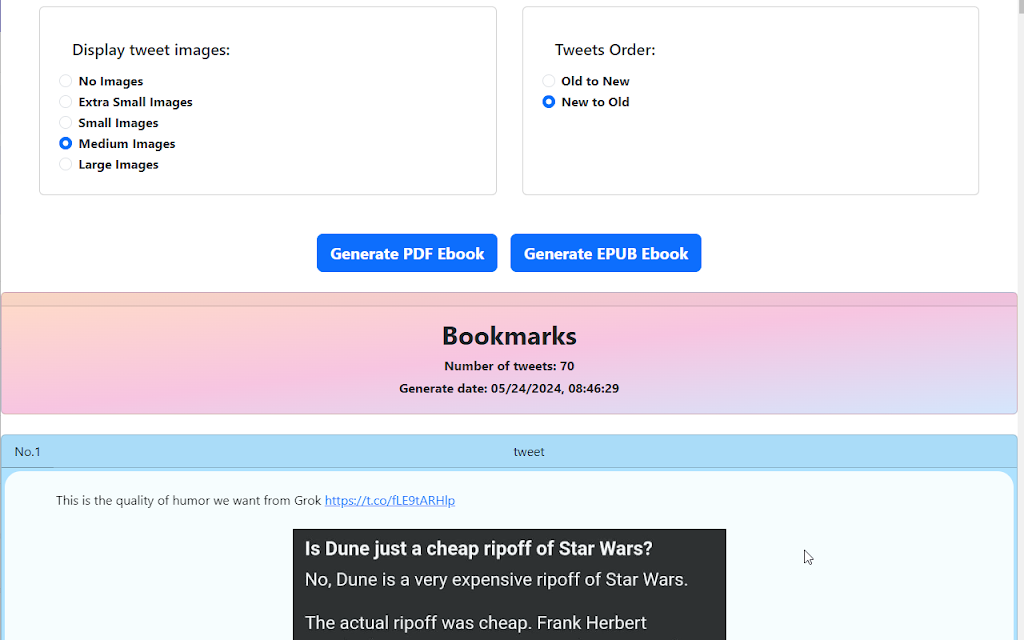Viewport: 1024px width, 640px height.
Task: Select the Small Images radio button
Action: tap(65, 123)
